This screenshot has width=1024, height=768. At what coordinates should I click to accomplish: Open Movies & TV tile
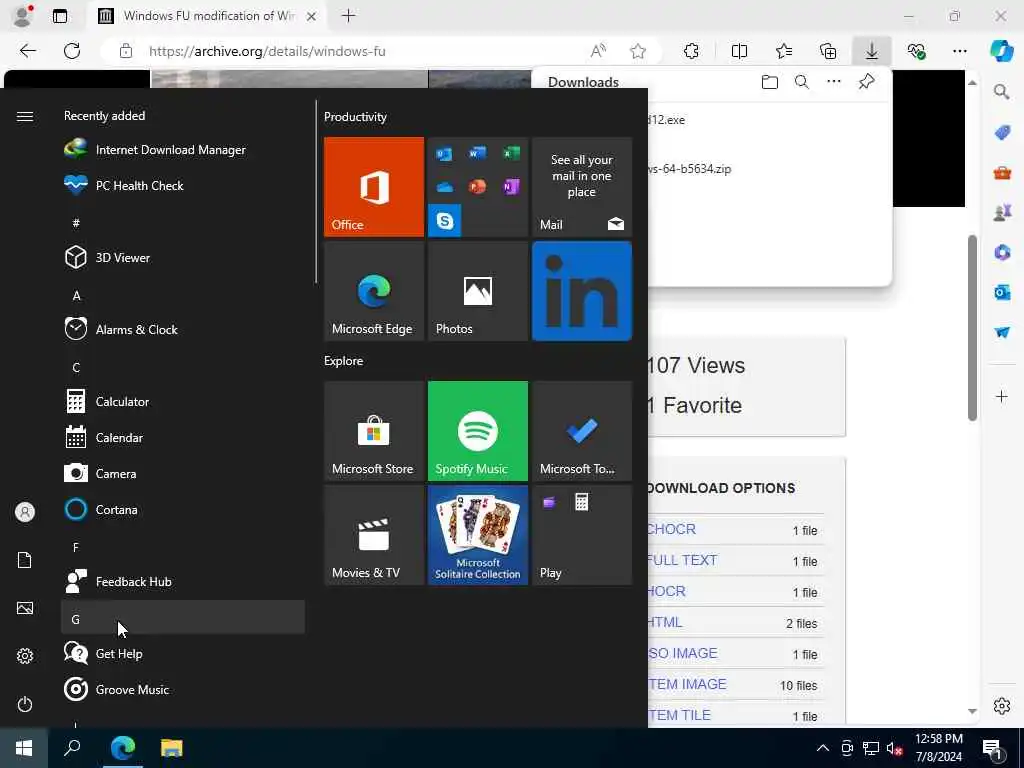pyautogui.click(x=374, y=535)
